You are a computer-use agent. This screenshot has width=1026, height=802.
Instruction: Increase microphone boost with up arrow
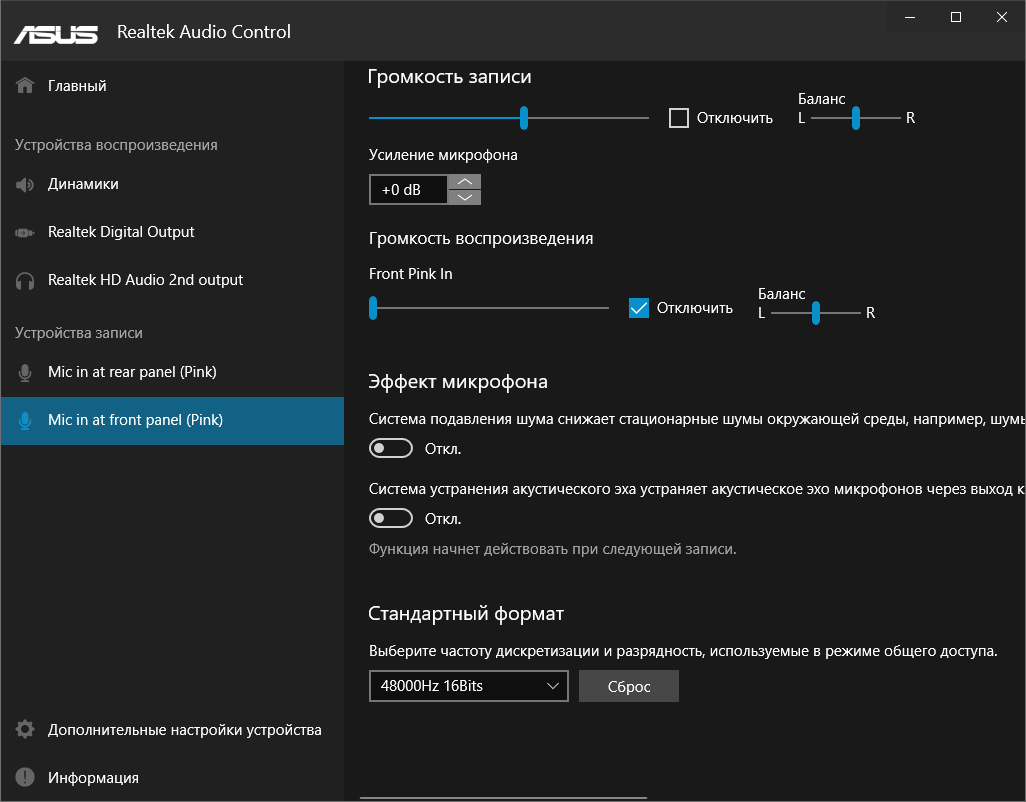tap(464, 182)
